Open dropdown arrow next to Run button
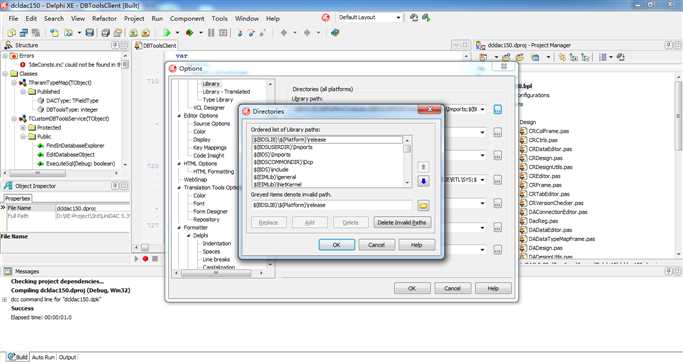This screenshot has height=362, width=683. [177, 33]
